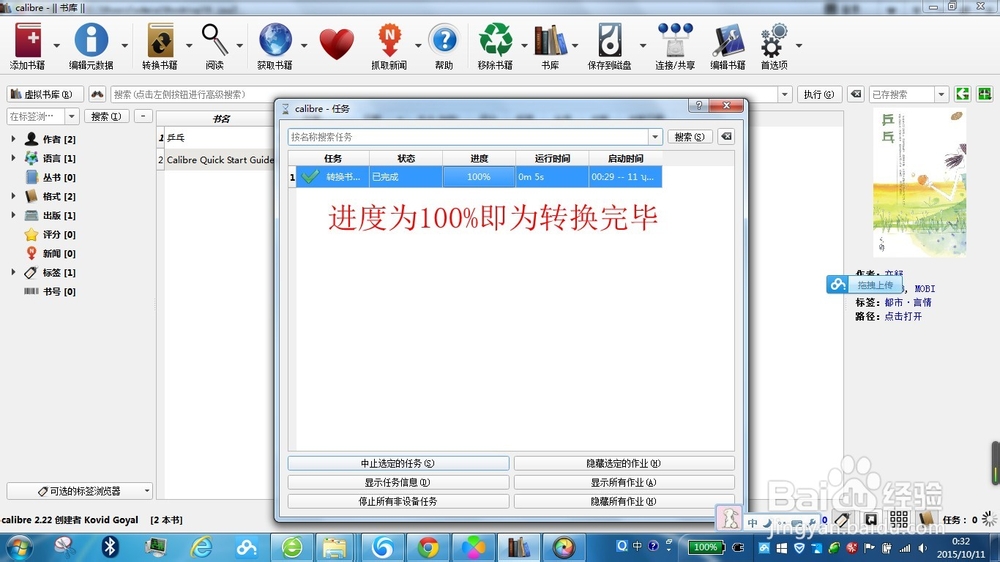1000x562 pixels.
Task: Click the Add books (添加书籍) icon
Action: tap(28, 41)
